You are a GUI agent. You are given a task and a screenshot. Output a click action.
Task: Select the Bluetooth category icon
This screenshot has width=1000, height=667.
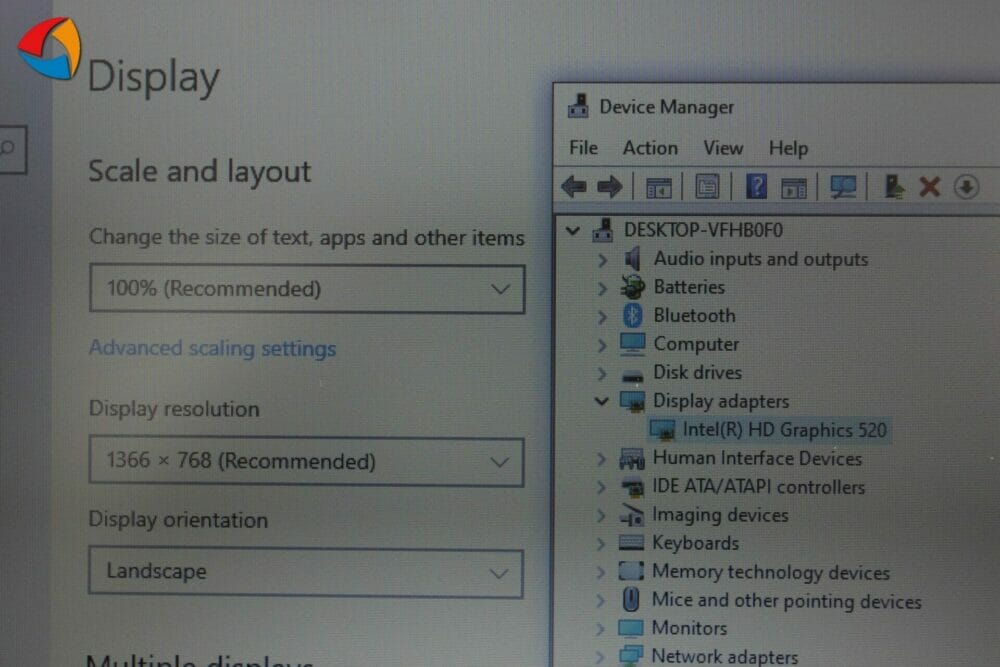click(633, 315)
